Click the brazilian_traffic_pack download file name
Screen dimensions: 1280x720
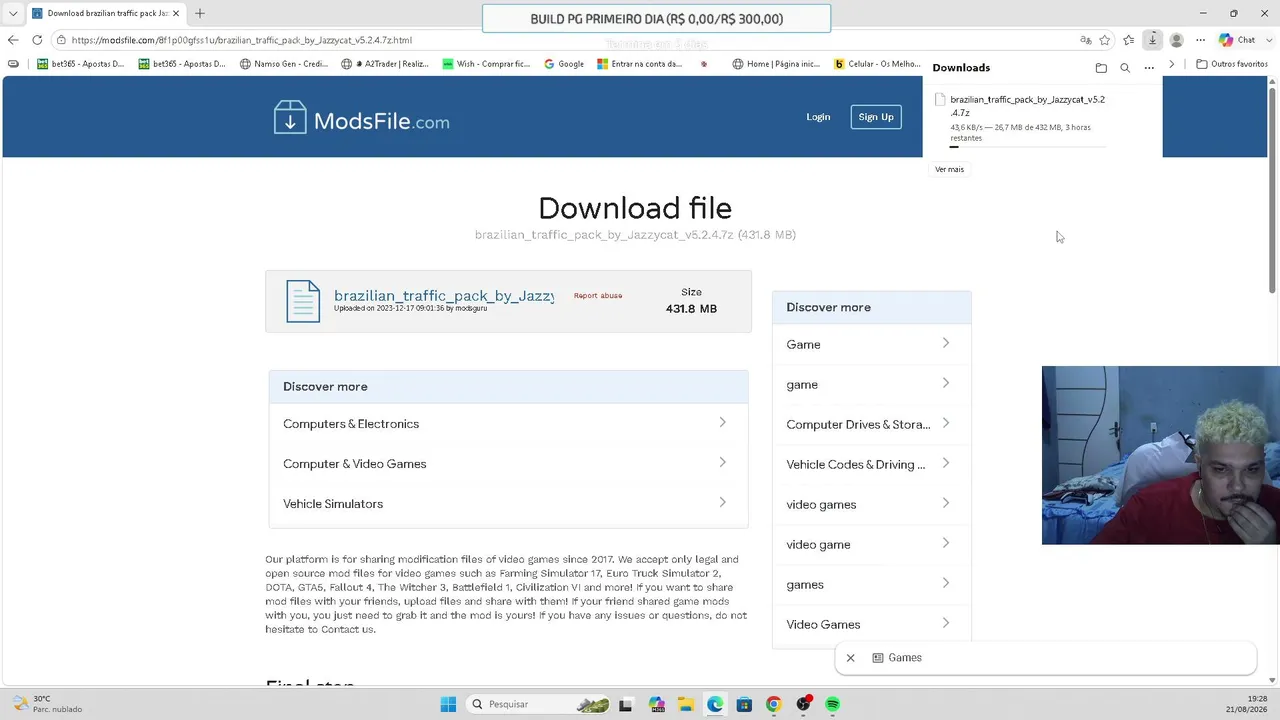pyautogui.click(x=1027, y=106)
